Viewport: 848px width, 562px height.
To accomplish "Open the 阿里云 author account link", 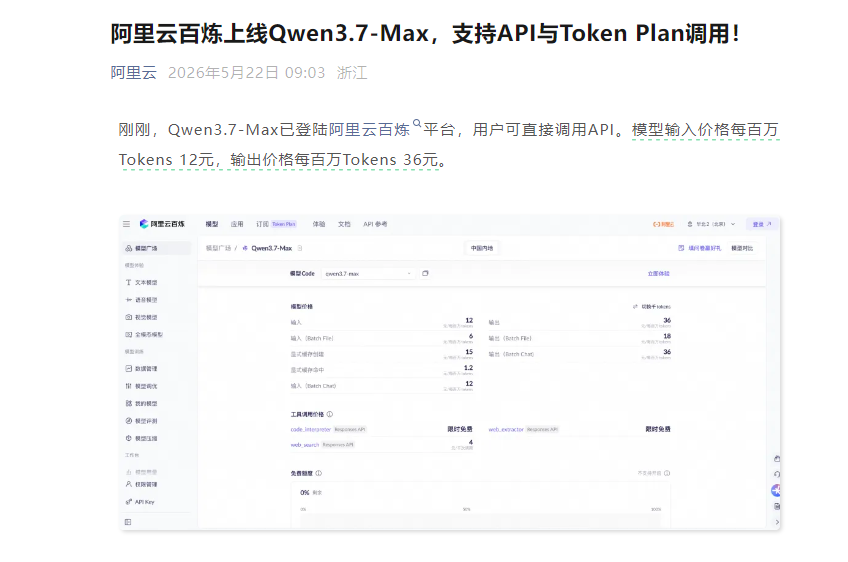I will pos(134,72).
